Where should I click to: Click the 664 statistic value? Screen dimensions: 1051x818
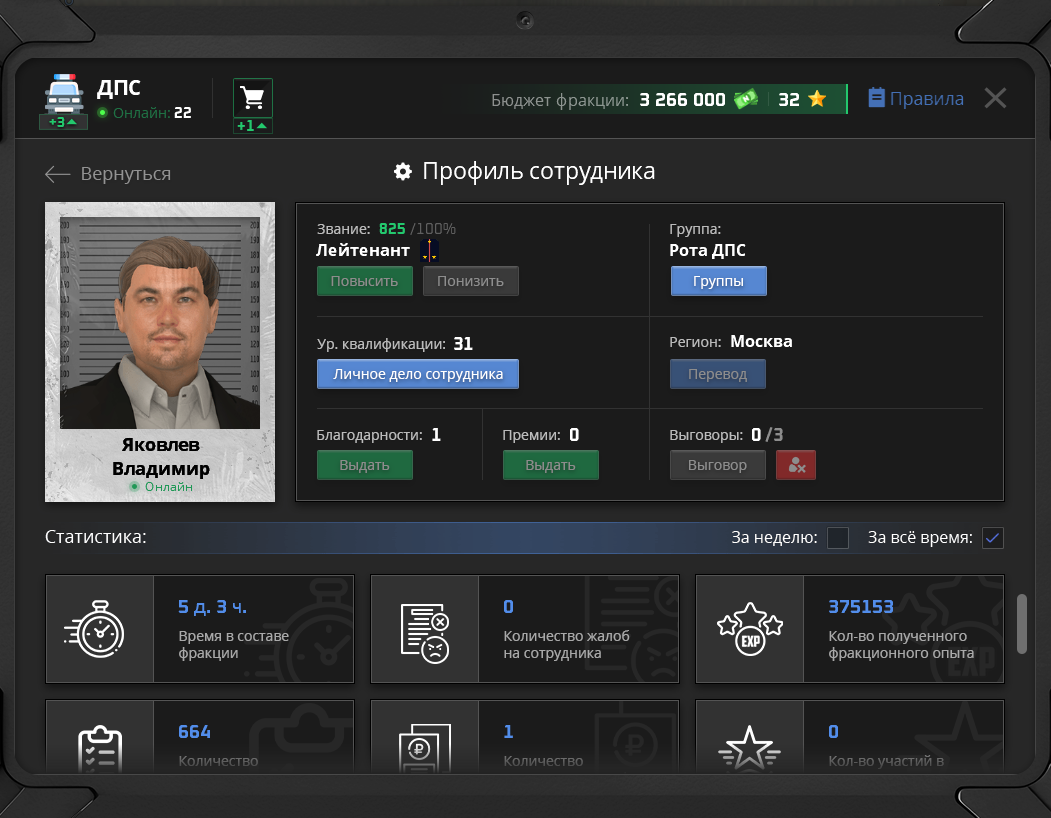(194, 732)
